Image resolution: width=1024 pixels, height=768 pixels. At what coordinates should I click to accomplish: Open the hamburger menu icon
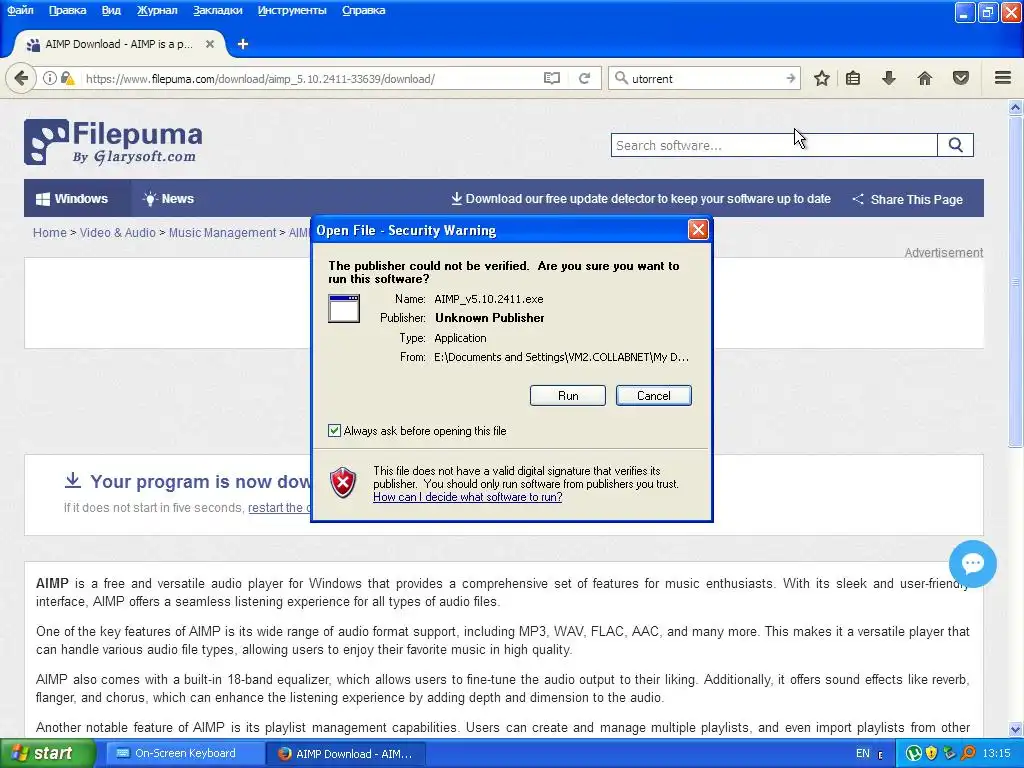tap(1003, 78)
